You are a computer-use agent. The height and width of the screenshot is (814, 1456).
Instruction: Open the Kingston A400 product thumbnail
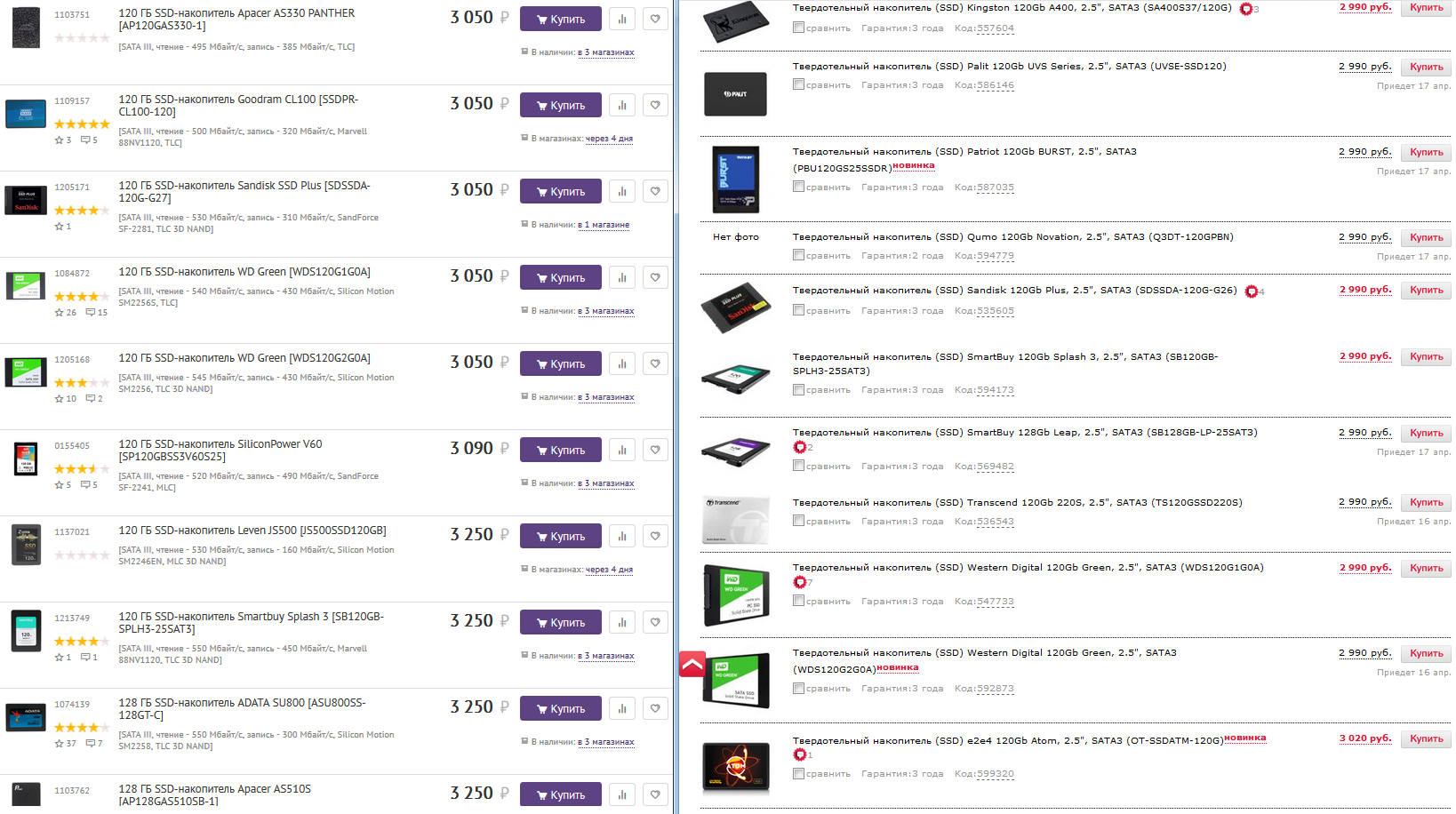(x=736, y=21)
